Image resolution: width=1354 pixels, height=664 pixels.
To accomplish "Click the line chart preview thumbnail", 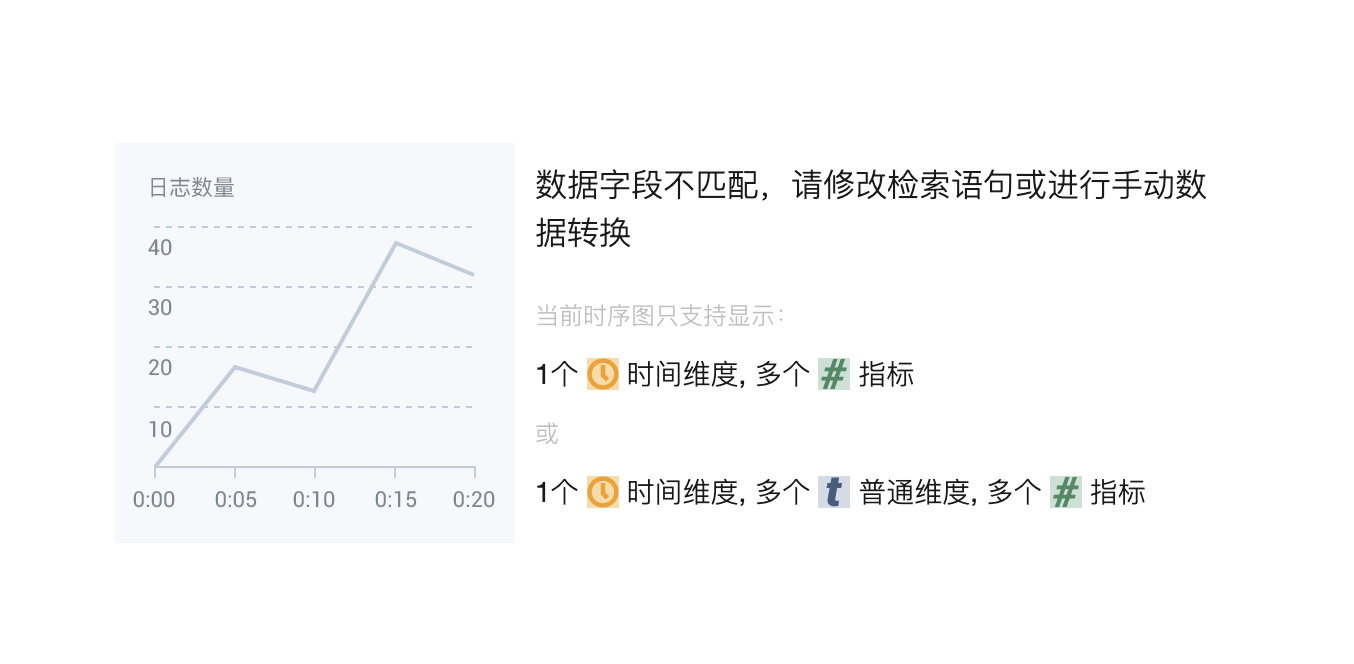I will [x=314, y=342].
